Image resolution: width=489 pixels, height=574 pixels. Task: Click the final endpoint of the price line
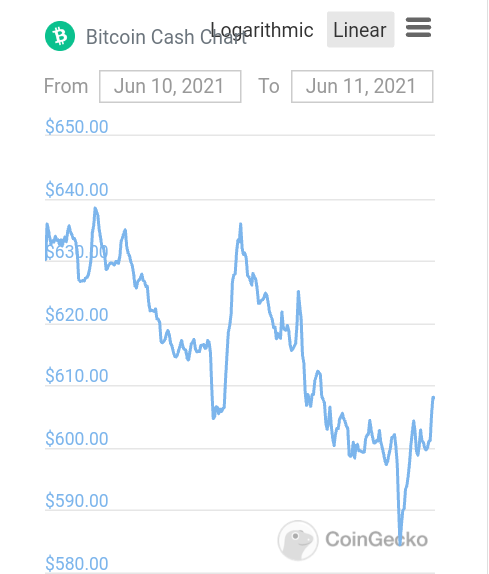point(433,398)
